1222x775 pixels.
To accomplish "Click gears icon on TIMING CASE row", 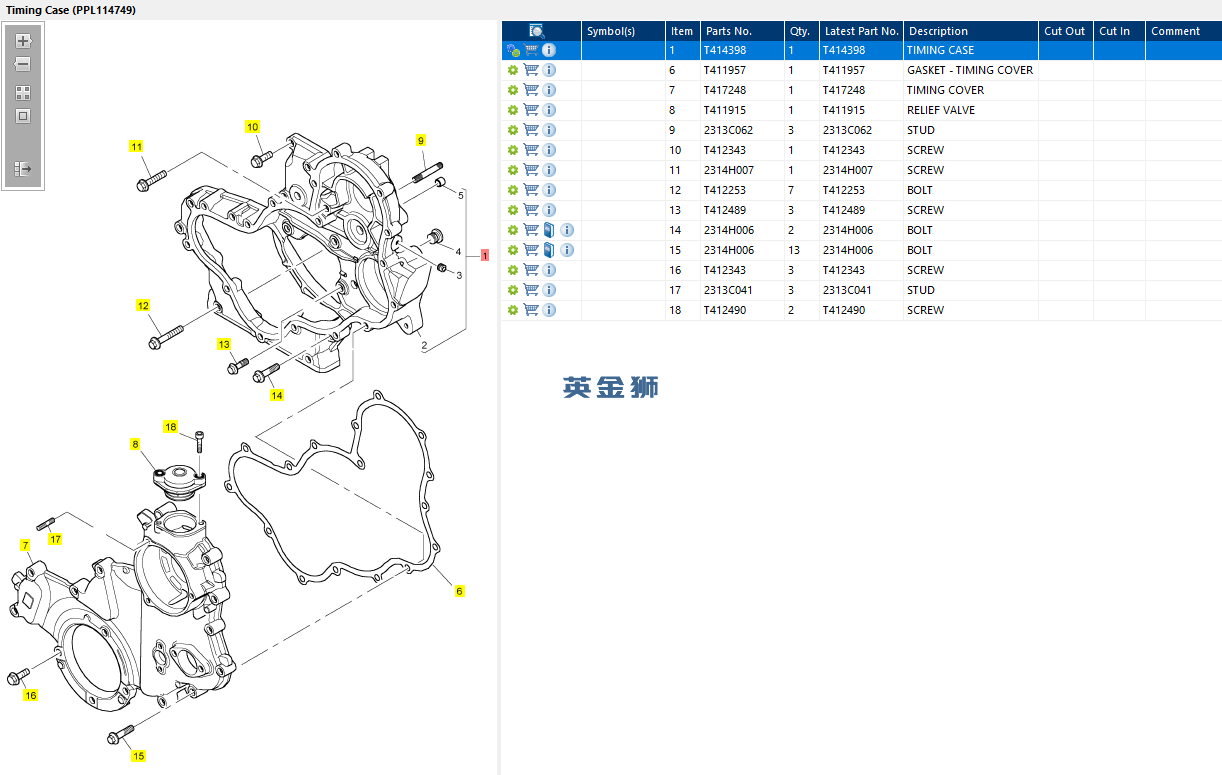I will pos(513,50).
